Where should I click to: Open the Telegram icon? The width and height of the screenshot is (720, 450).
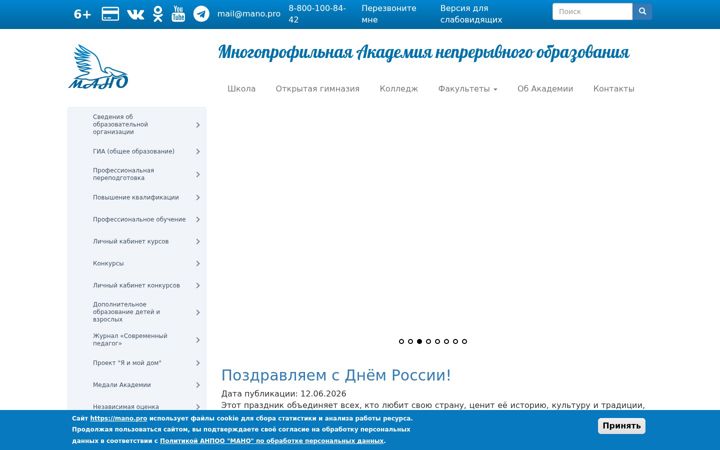click(201, 14)
